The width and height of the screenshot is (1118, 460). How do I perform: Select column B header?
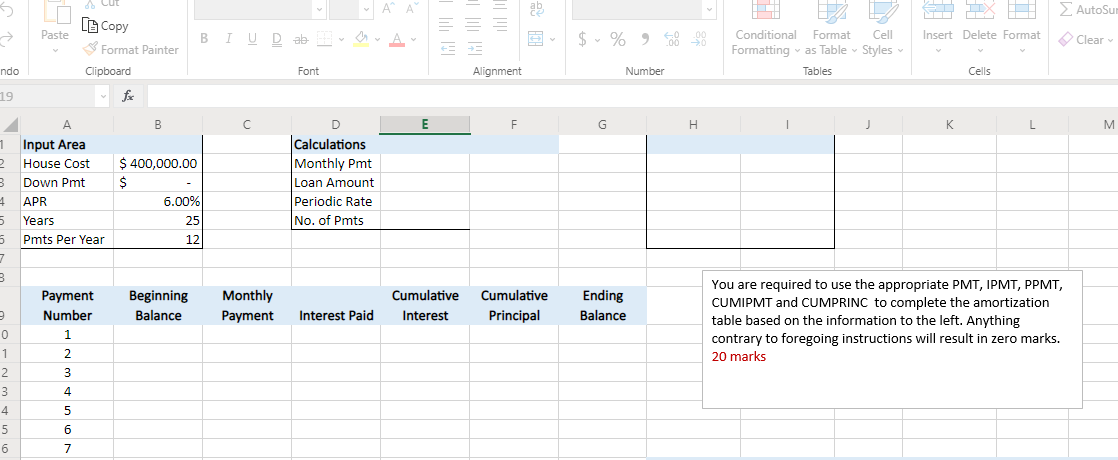coord(158,125)
